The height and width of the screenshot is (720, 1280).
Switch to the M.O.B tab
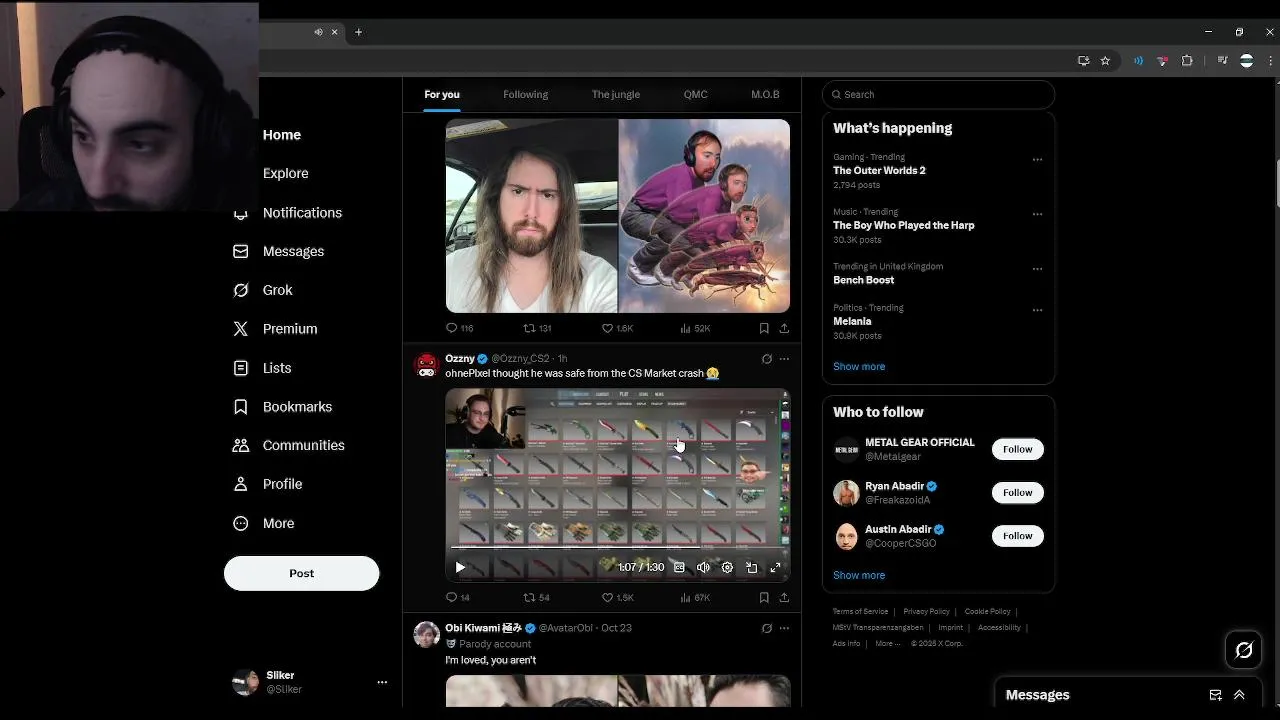[765, 94]
